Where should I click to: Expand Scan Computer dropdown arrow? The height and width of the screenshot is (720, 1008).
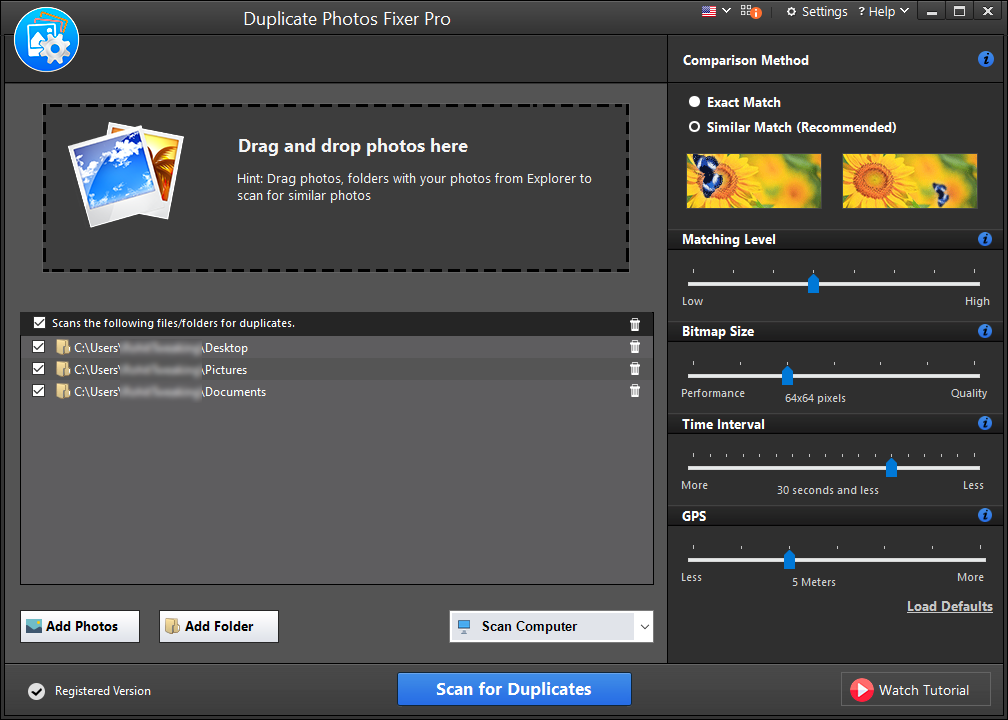click(644, 627)
